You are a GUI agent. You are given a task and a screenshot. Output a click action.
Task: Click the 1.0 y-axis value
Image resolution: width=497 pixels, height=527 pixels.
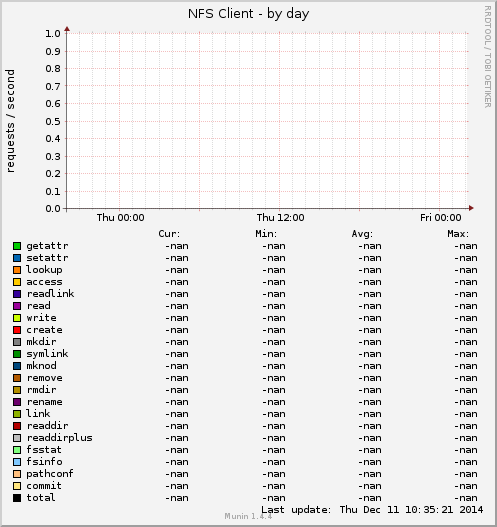[x=53, y=34]
